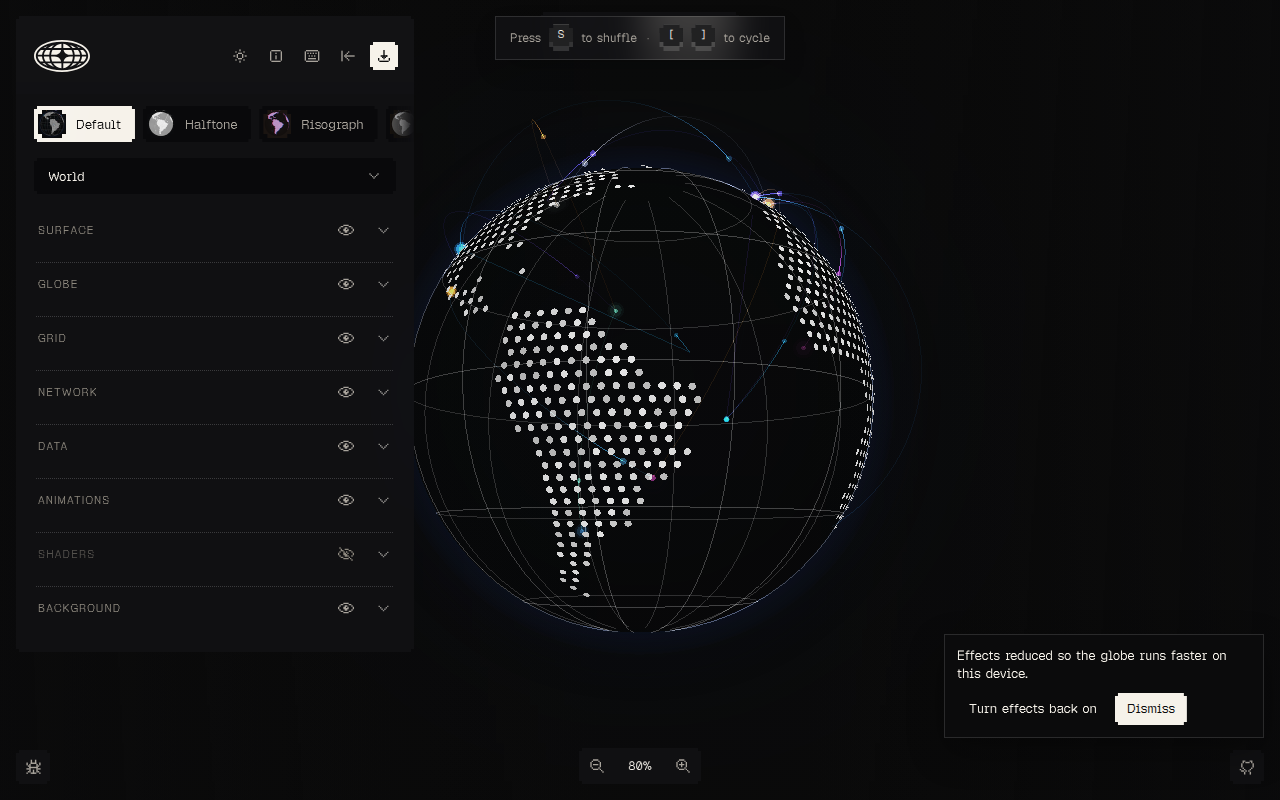Expand the Animations section chevron

[383, 500]
